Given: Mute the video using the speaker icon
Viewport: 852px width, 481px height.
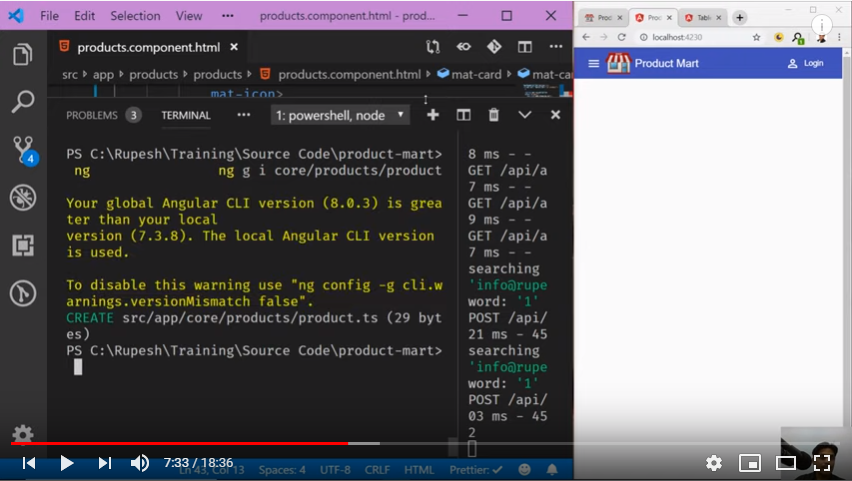Looking at the screenshot, I should click(140, 463).
